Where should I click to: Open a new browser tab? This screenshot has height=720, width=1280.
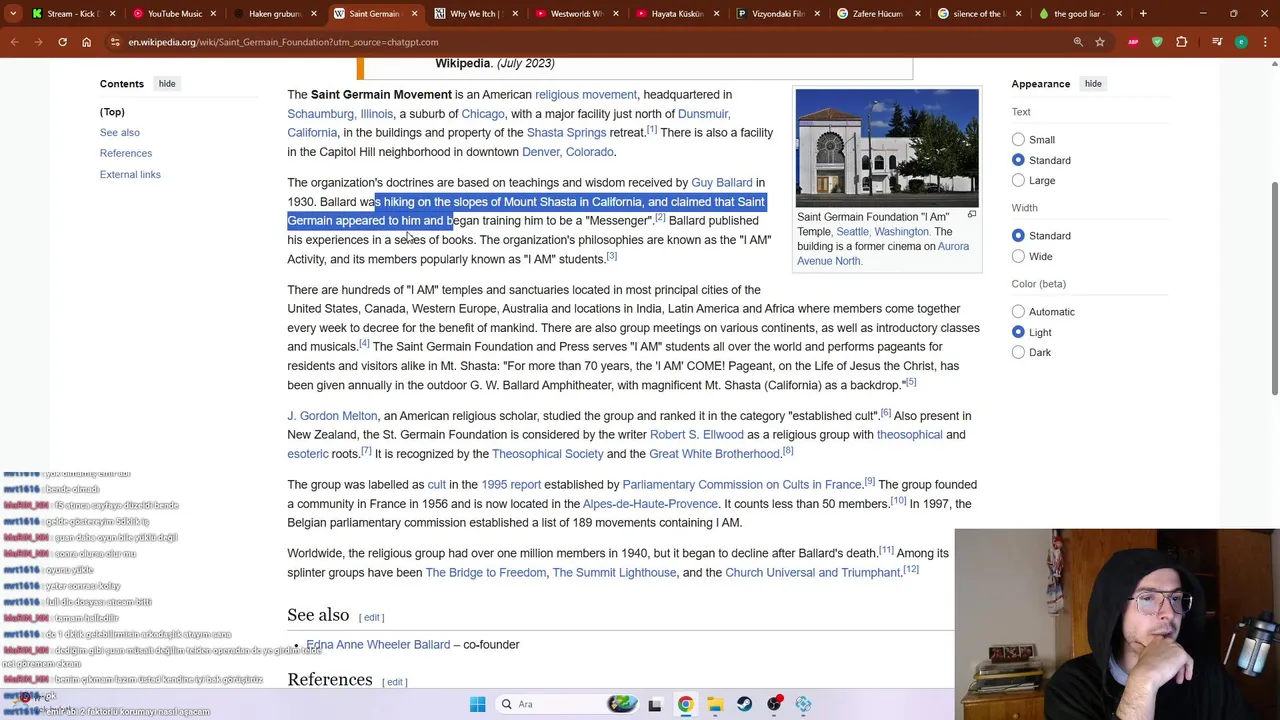1143,14
